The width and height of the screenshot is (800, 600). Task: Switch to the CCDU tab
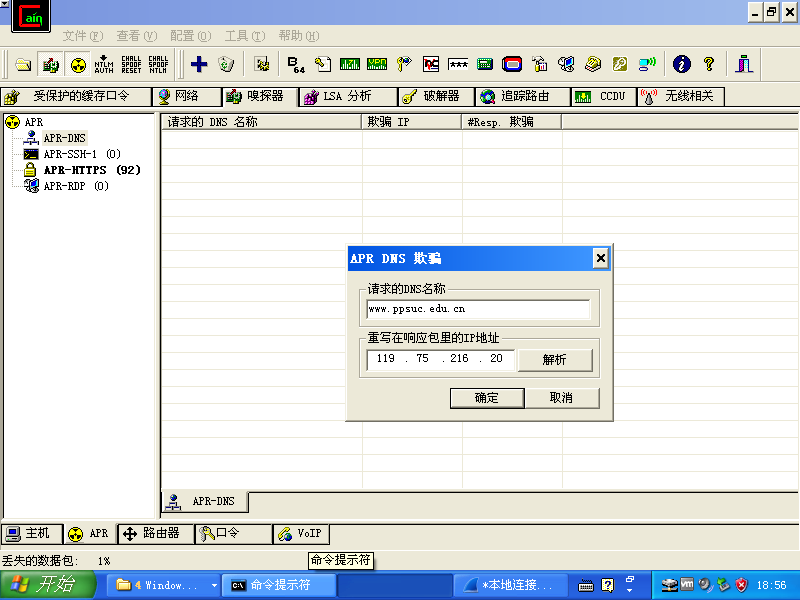tap(604, 96)
